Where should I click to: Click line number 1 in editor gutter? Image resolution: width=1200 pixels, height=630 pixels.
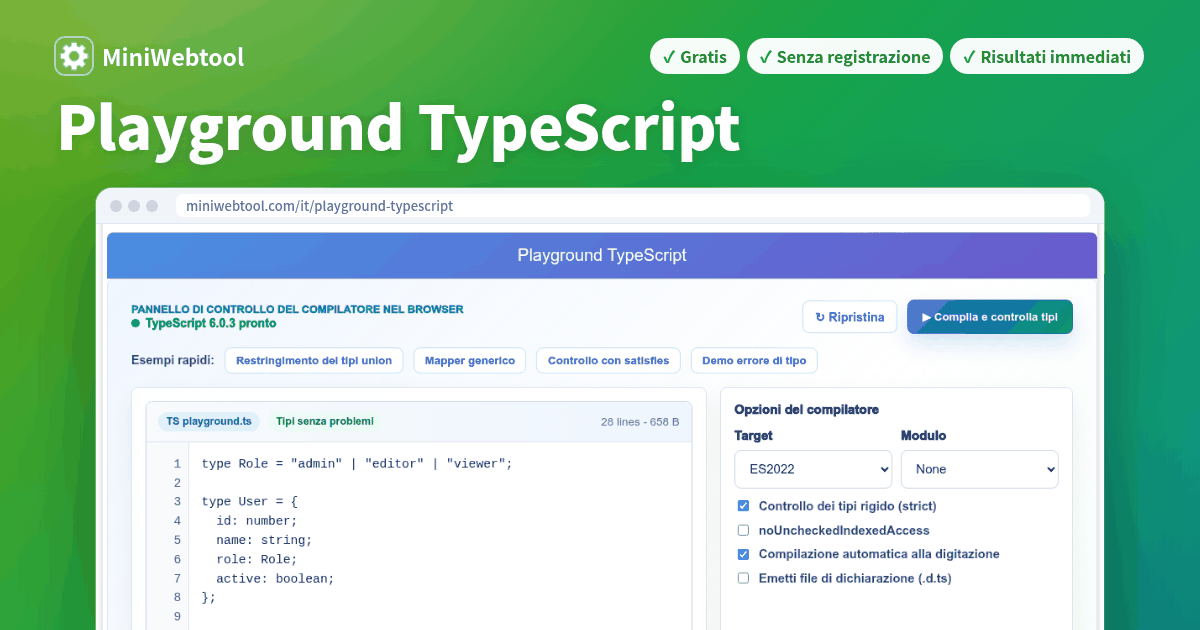(x=177, y=464)
